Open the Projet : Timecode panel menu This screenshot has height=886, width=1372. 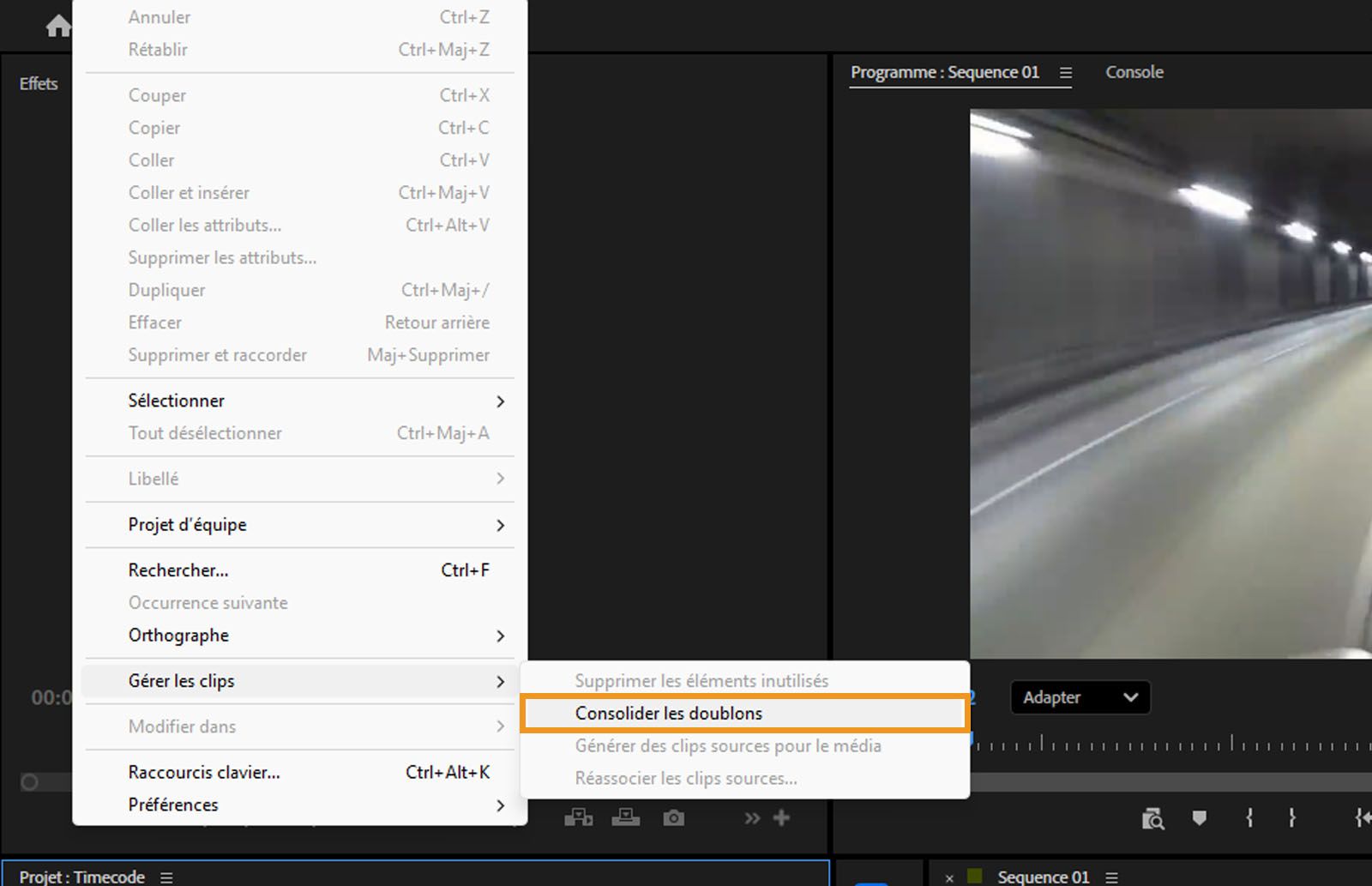point(166,877)
